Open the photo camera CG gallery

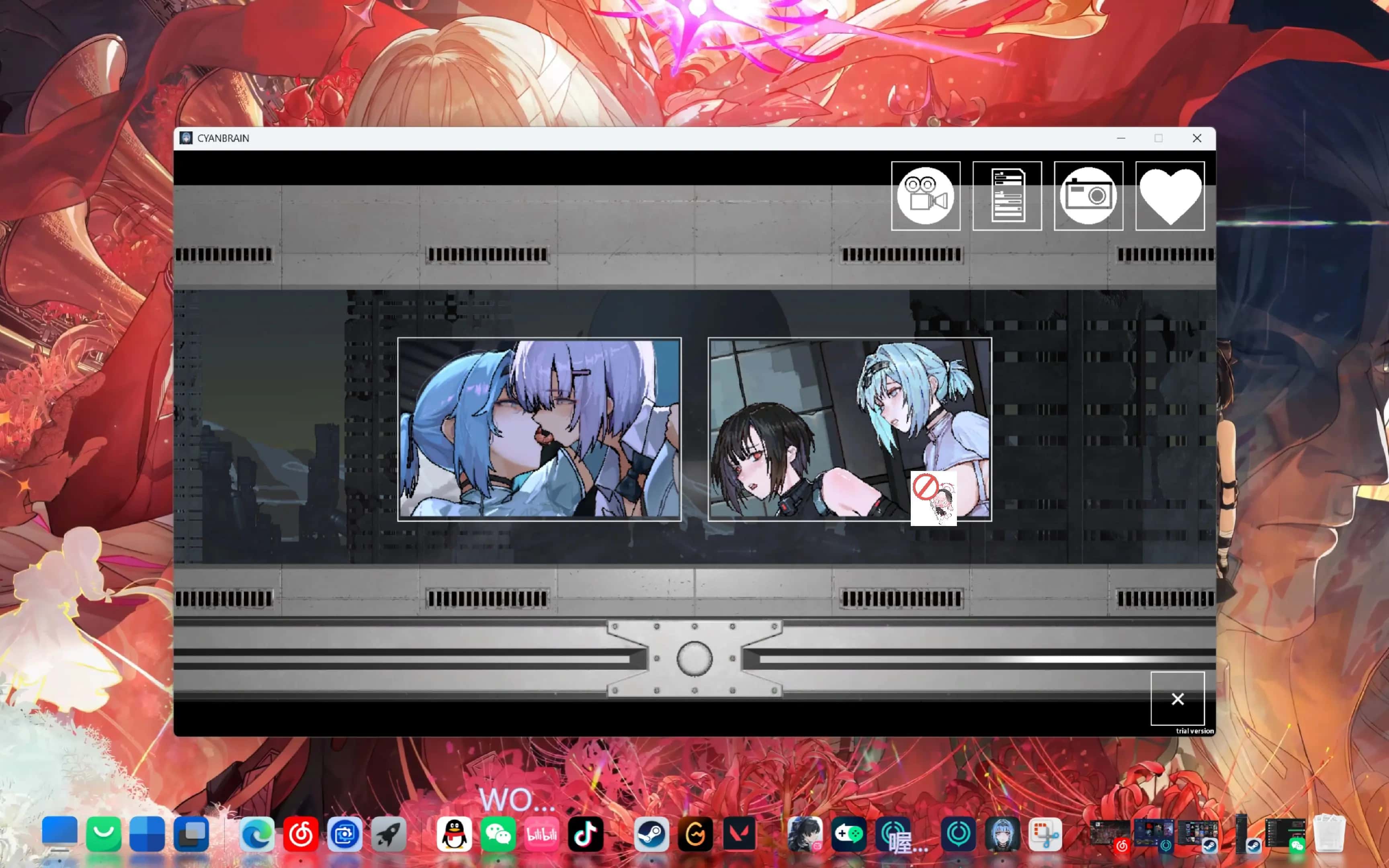point(1088,196)
